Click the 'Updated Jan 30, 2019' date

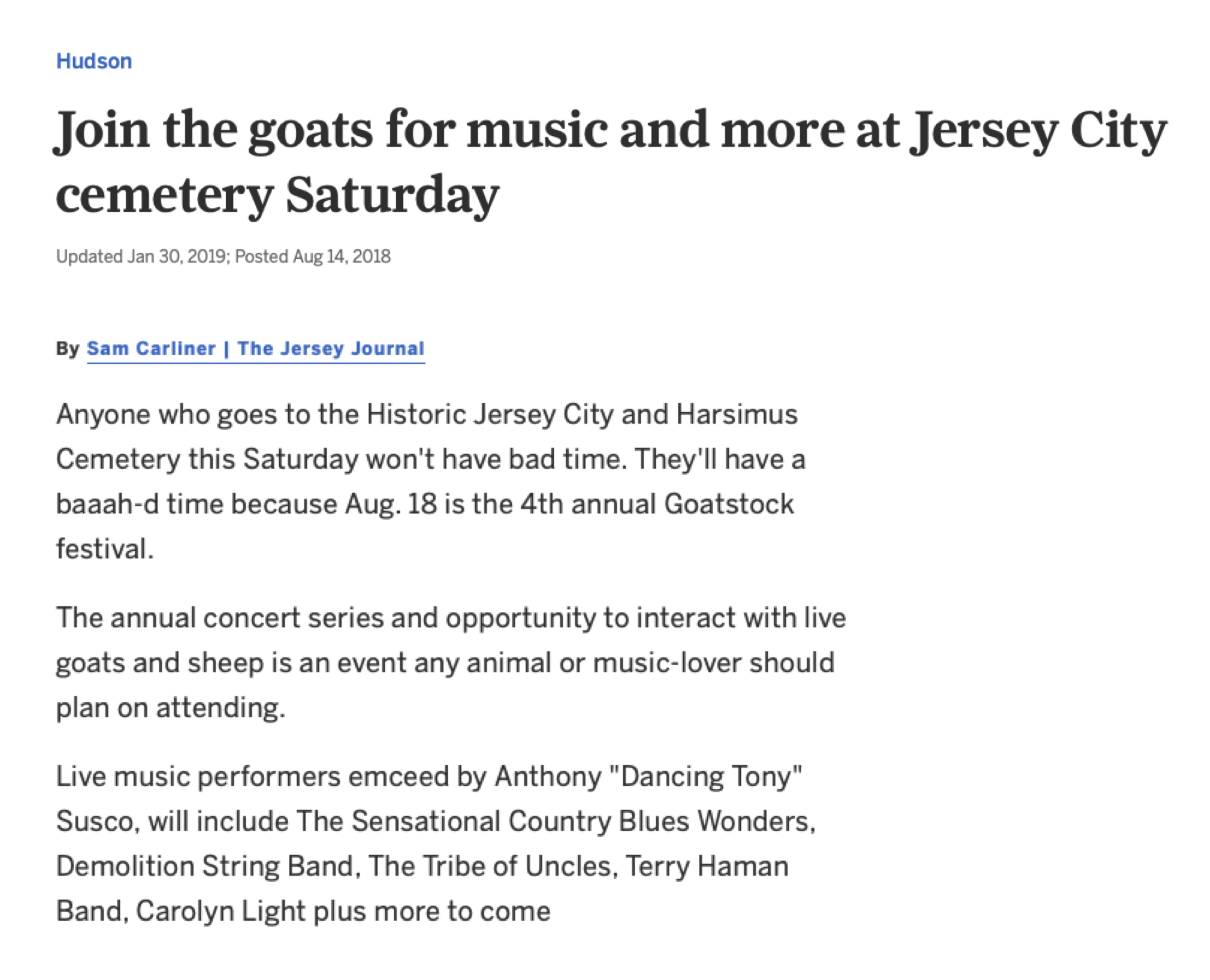coord(141,257)
